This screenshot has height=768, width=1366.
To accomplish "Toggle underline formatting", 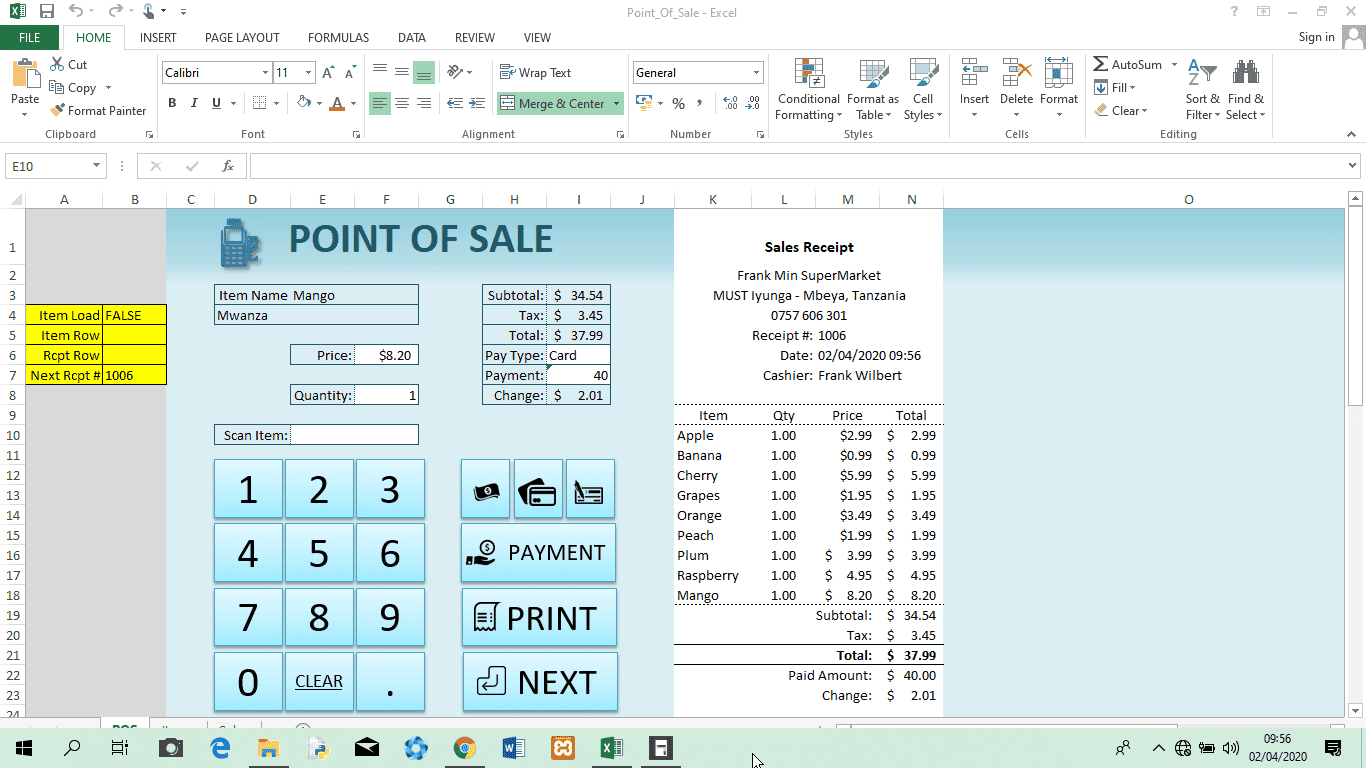I will point(216,103).
